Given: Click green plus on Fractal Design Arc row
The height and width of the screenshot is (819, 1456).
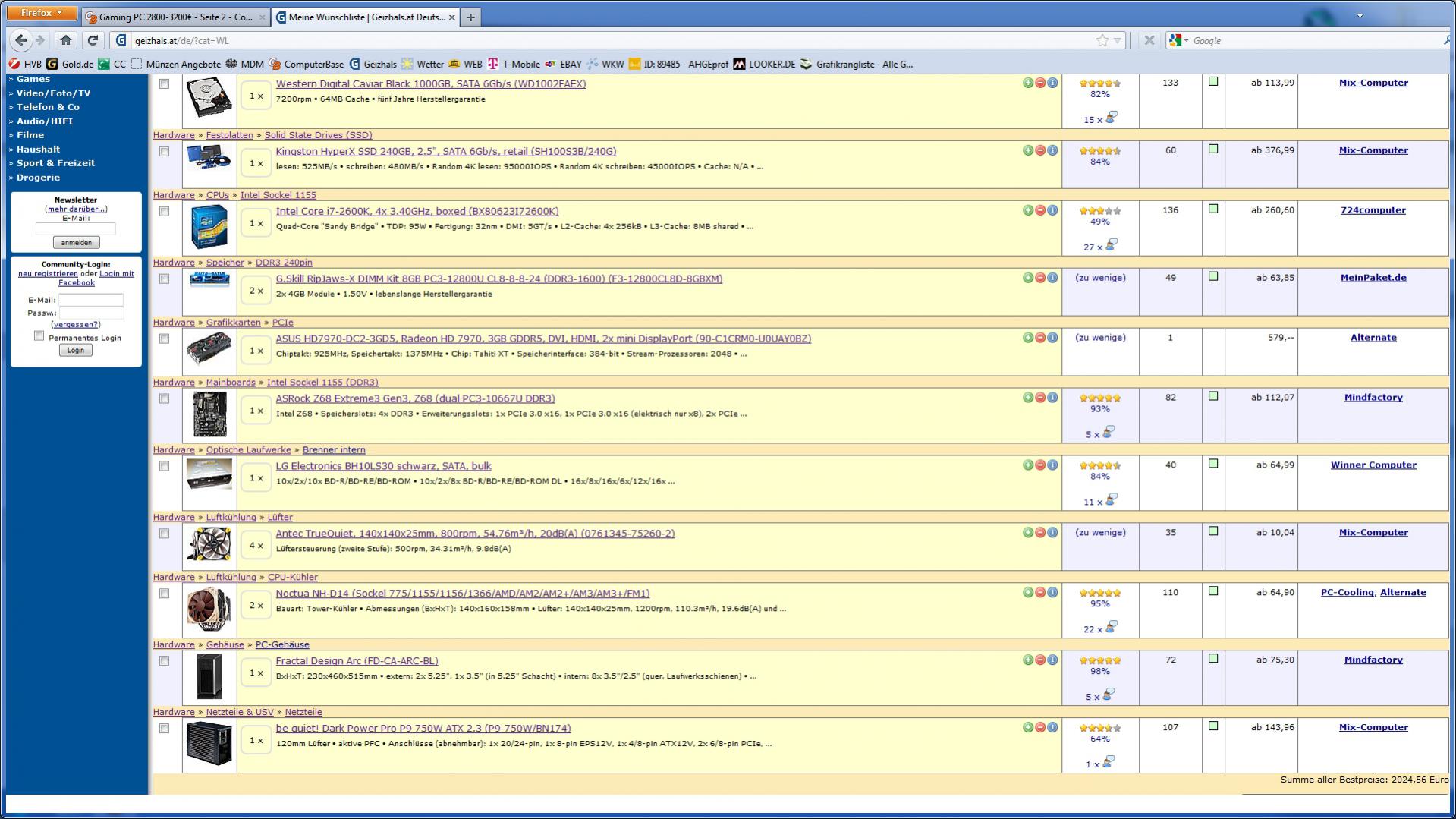Looking at the screenshot, I should pyautogui.click(x=1027, y=660).
